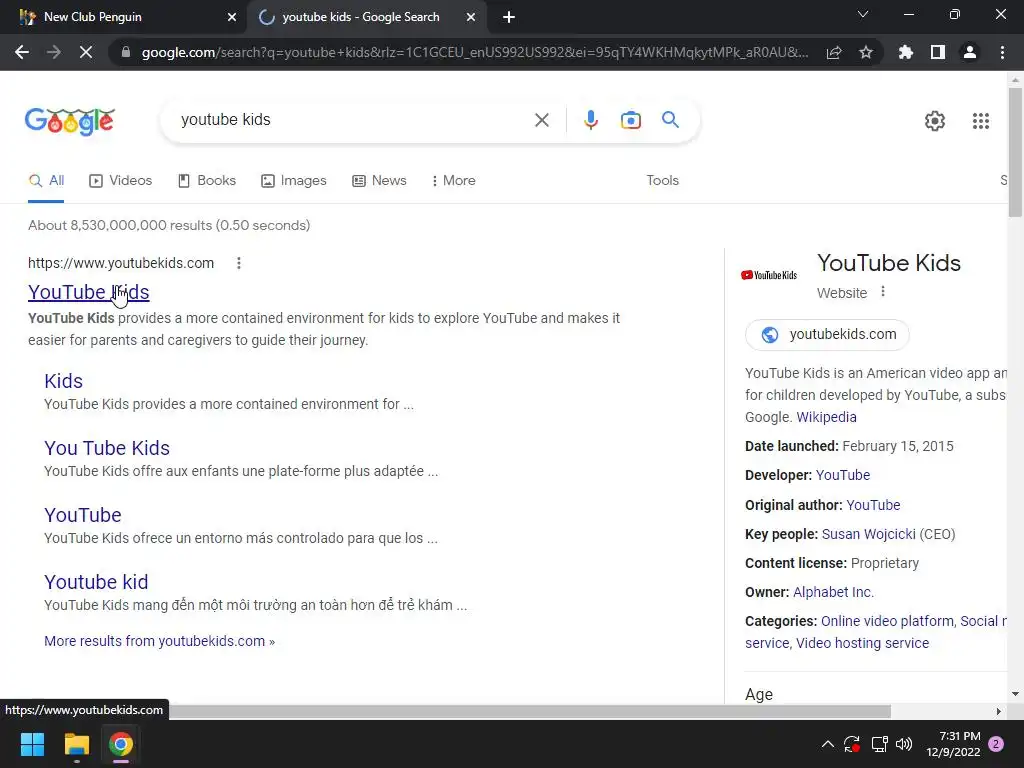The image size is (1024, 768).
Task: Click the Chrome taskbar icon
Action: 121,744
